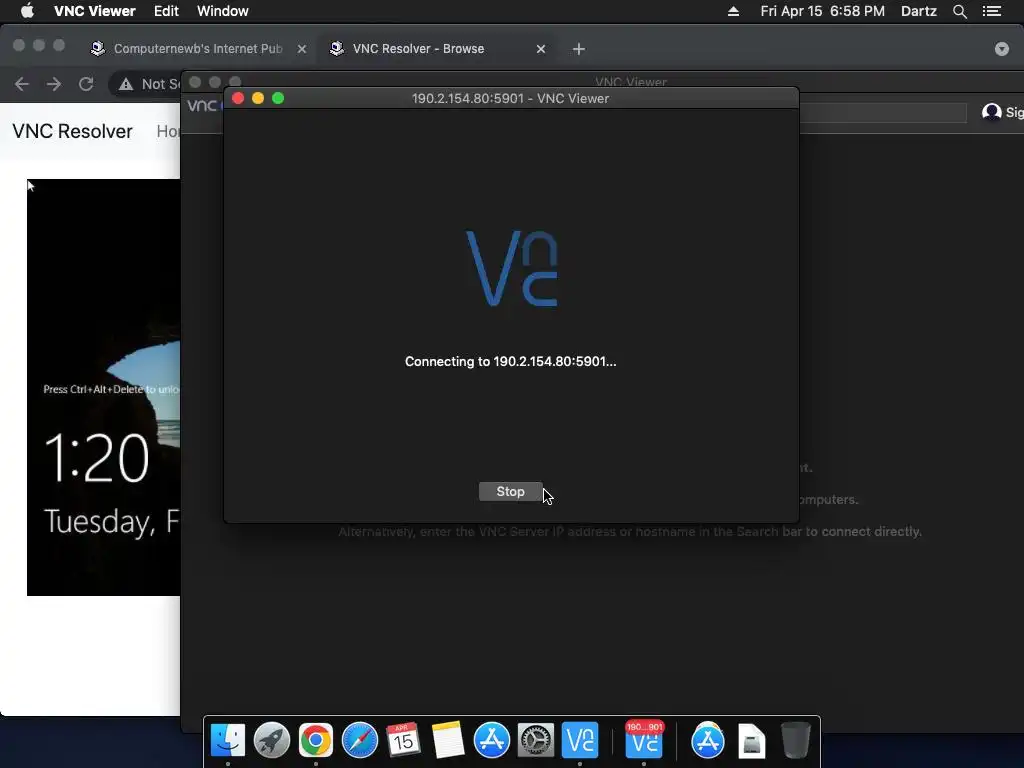Screen dimensions: 1024x768
Task: Click the Connecting to 190.2.154.80:5901 status text
Action: [x=510, y=362]
